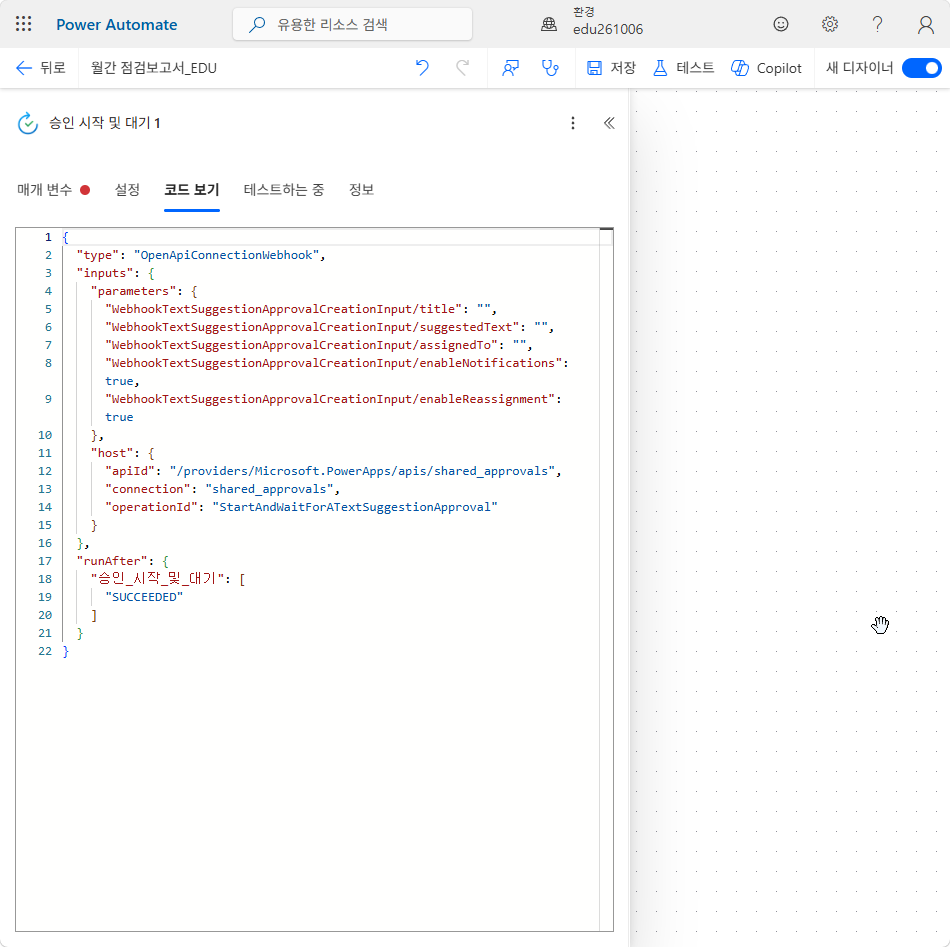Click the "StartAndWaitForATextSuggestionApproval" operationId value

pyautogui.click(x=355, y=507)
